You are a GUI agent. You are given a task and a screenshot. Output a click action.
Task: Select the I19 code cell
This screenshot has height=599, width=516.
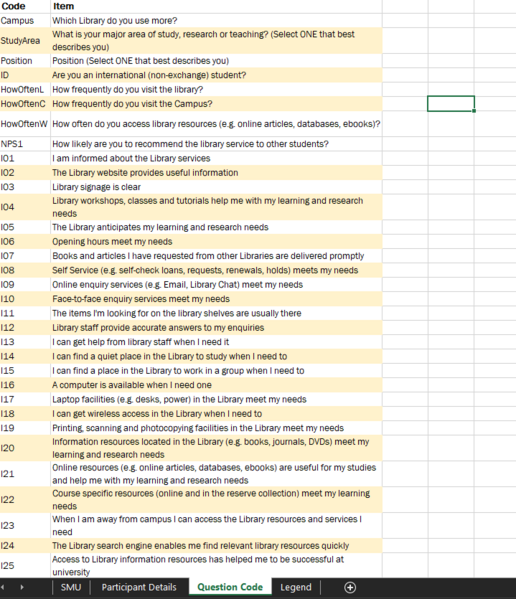pos(25,428)
